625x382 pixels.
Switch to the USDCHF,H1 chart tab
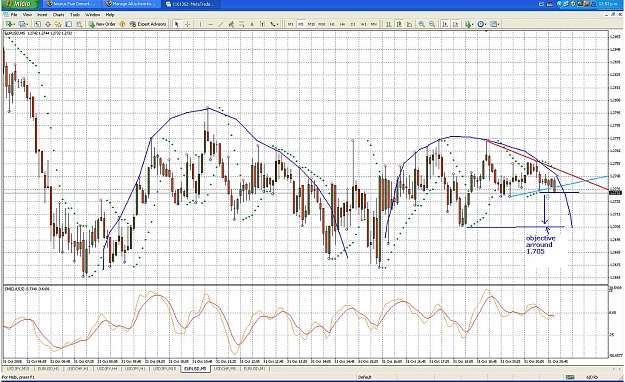pos(78,369)
